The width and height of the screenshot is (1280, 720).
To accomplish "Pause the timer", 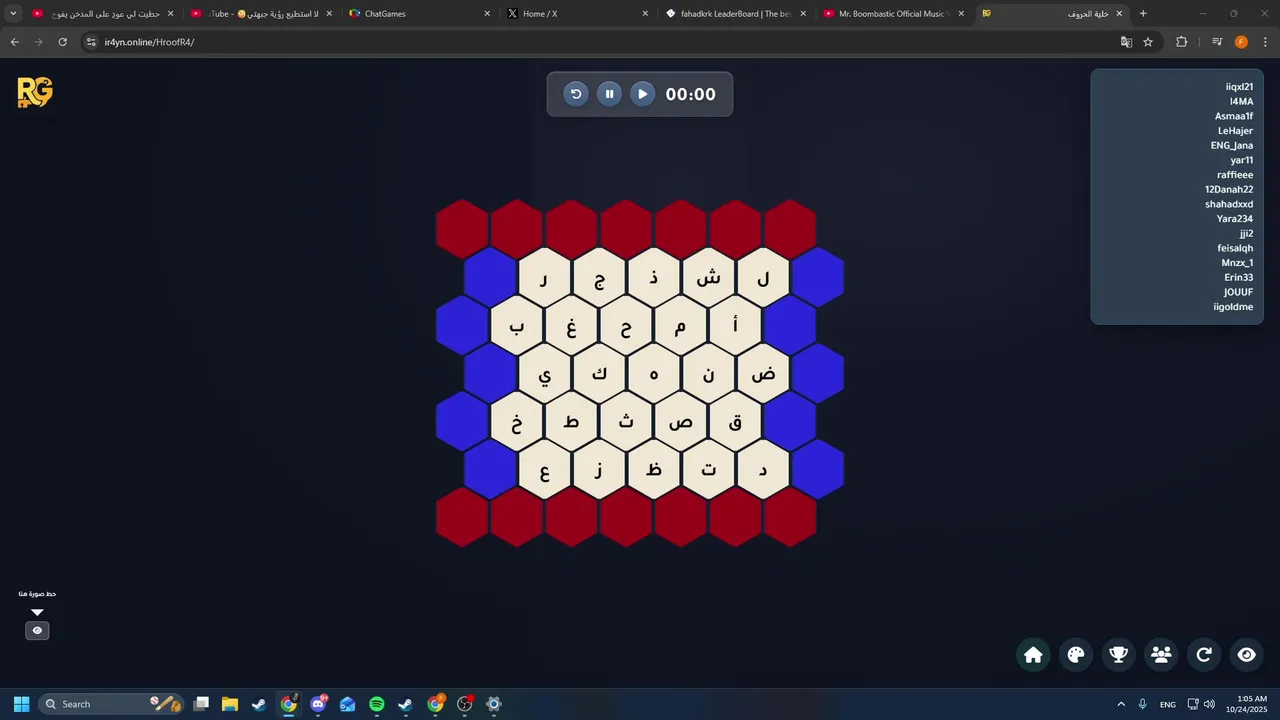I will (x=609, y=94).
